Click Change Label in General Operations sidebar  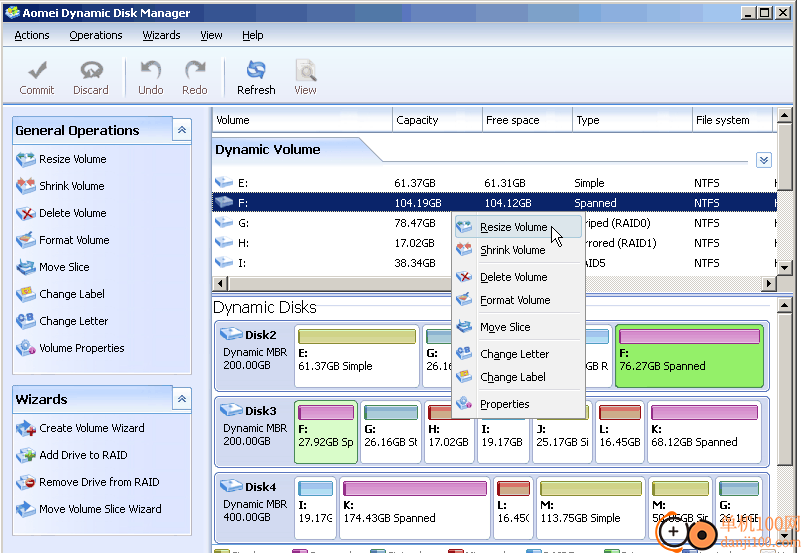click(61, 294)
